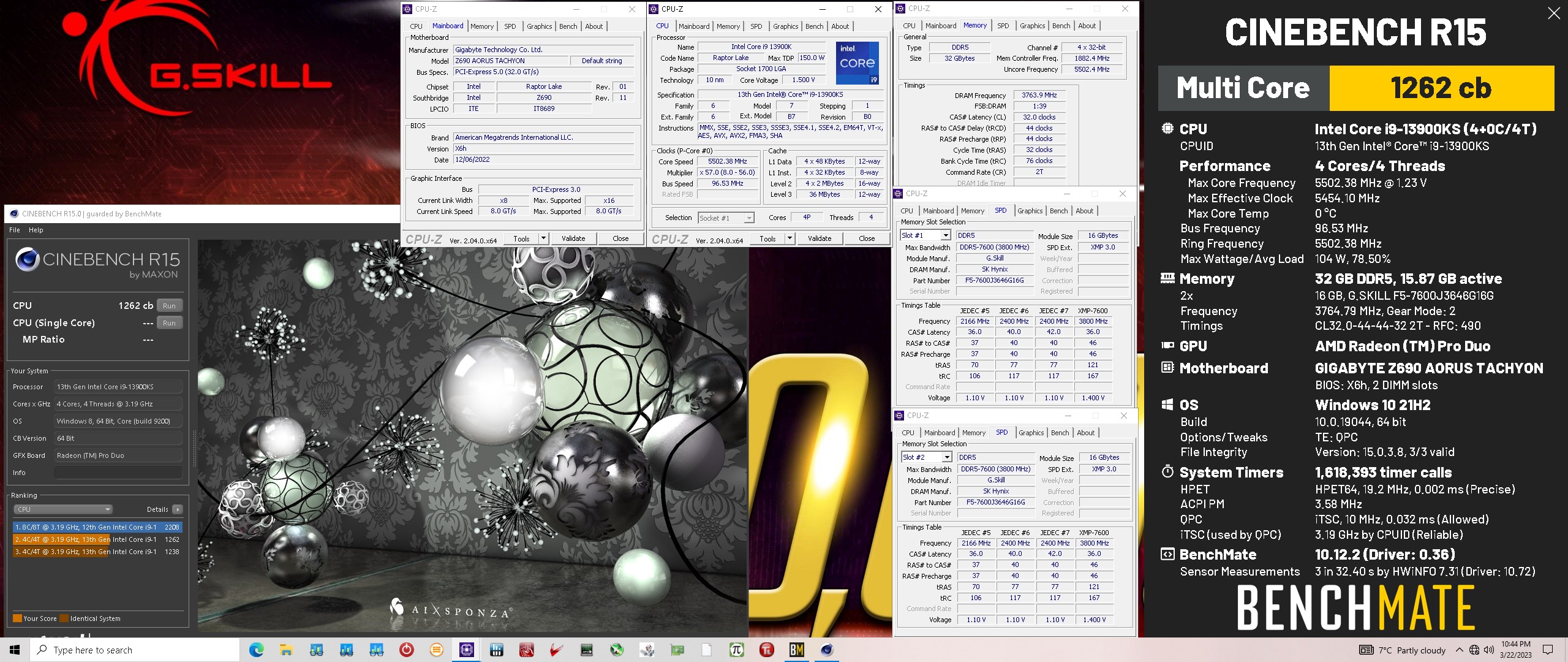Click the blue bar-chart taskbar icon

496,650
